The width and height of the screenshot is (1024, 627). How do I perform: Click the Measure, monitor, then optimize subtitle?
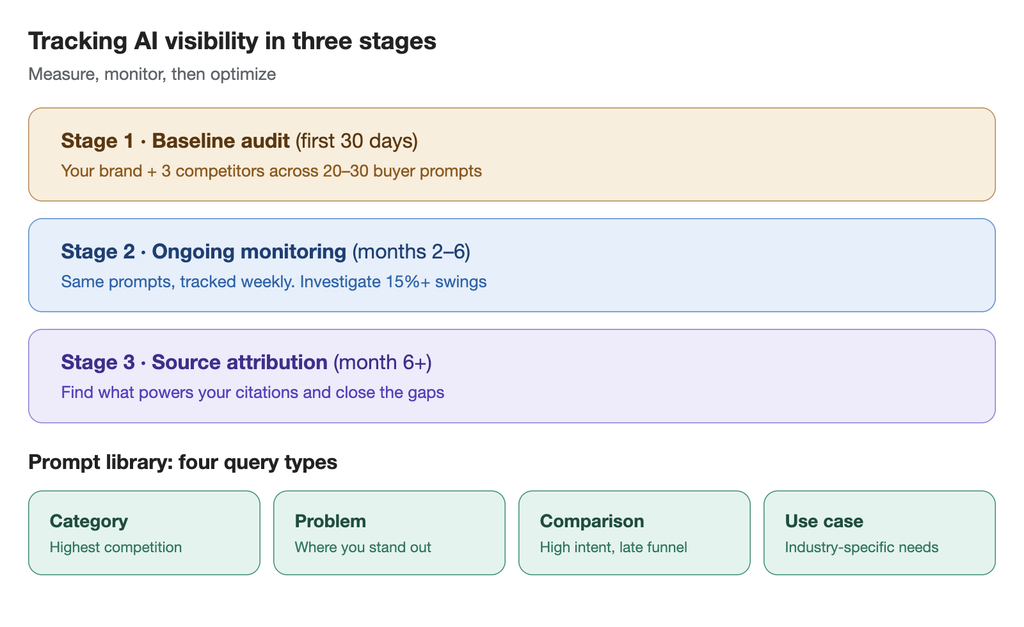pos(152,74)
